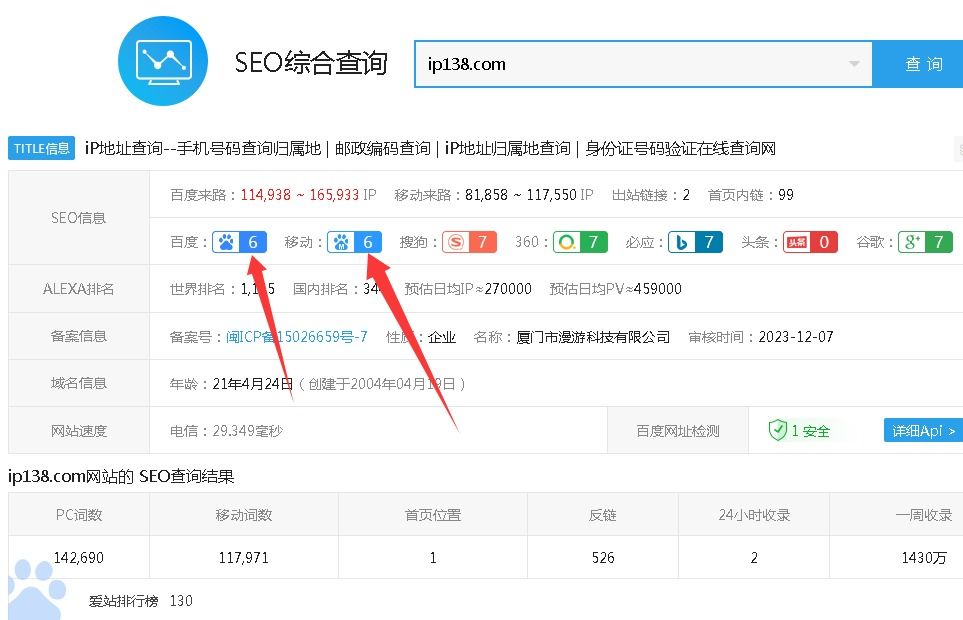Click the homepage internal links count 99
This screenshot has height=620, width=963.
click(786, 195)
